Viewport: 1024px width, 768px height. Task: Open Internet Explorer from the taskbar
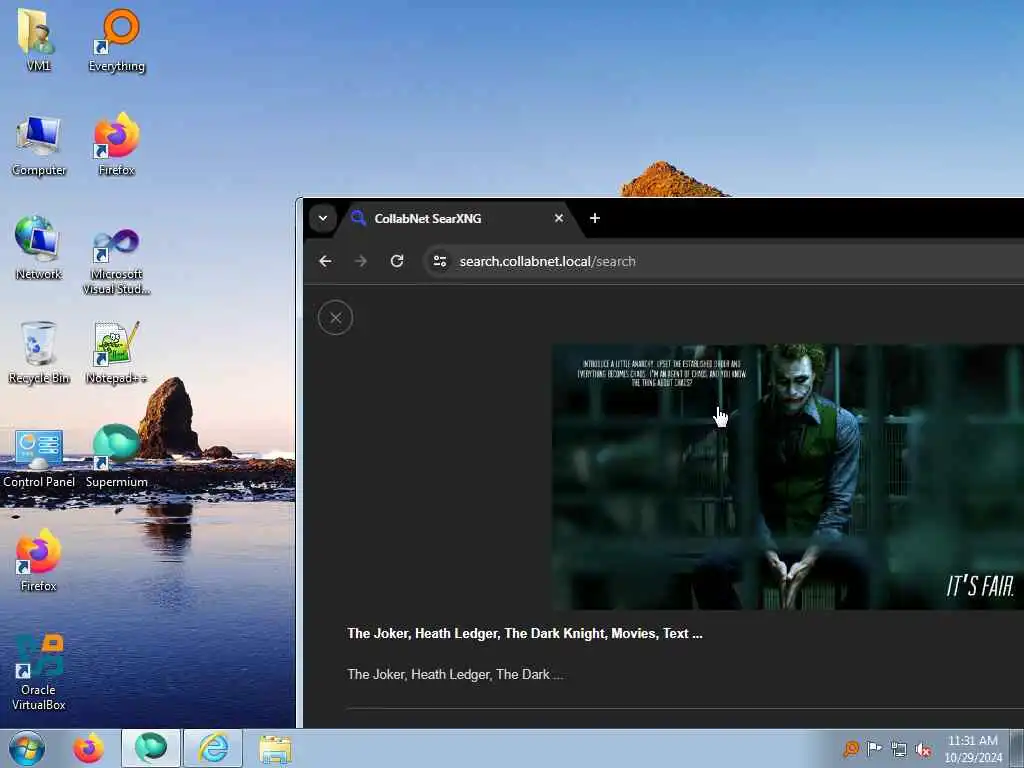click(213, 748)
